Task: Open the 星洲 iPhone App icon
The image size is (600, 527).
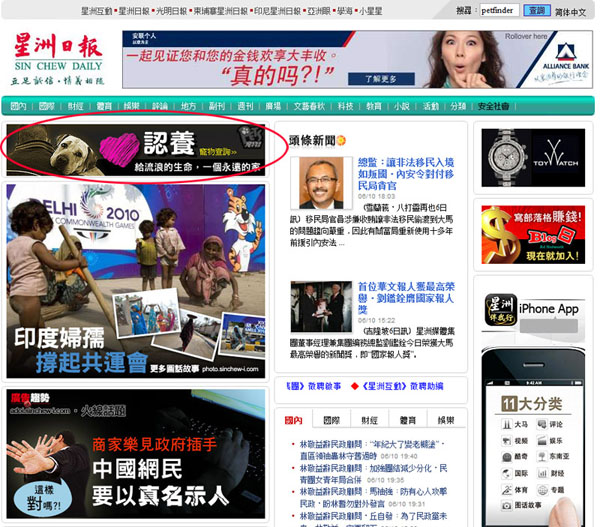Action: (x=501, y=310)
